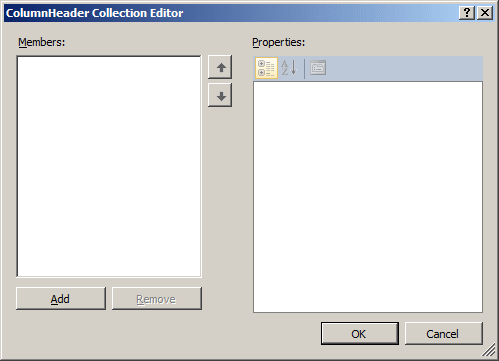Cancel the Collection Editor dialog
This screenshot has width=499, height=361.
pyautogui.click(x=443, y=333)
